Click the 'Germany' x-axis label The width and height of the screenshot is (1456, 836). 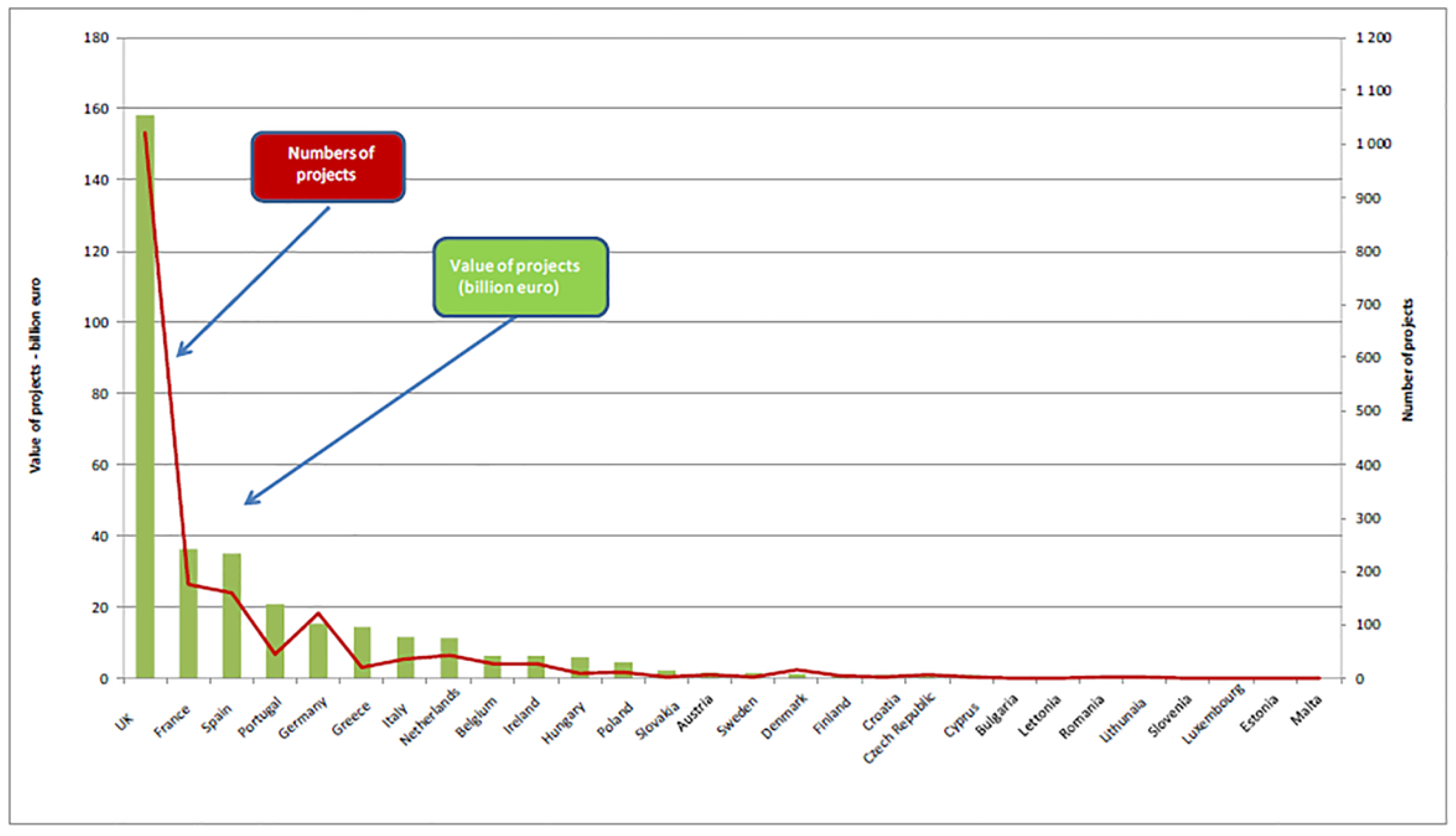[302, 717]
